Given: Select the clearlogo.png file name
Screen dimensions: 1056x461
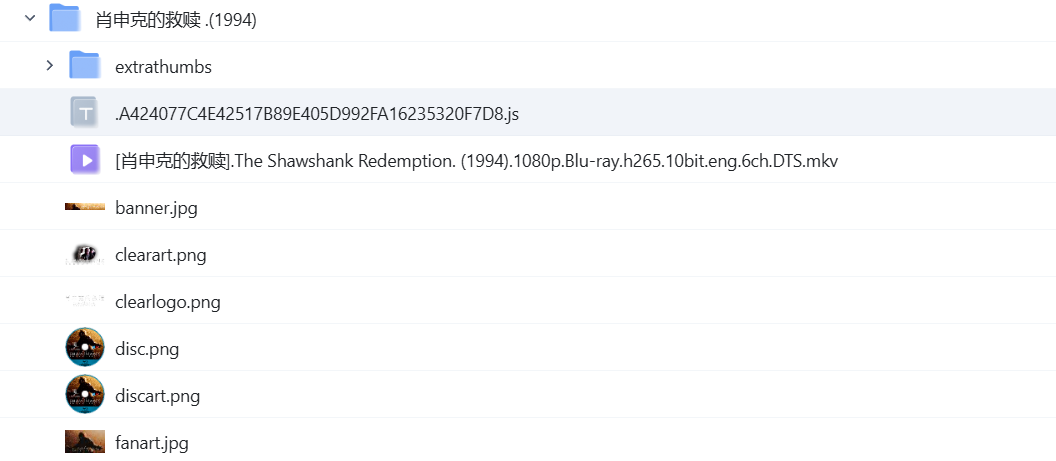Looking at the screenshot, I should point(168,303).
